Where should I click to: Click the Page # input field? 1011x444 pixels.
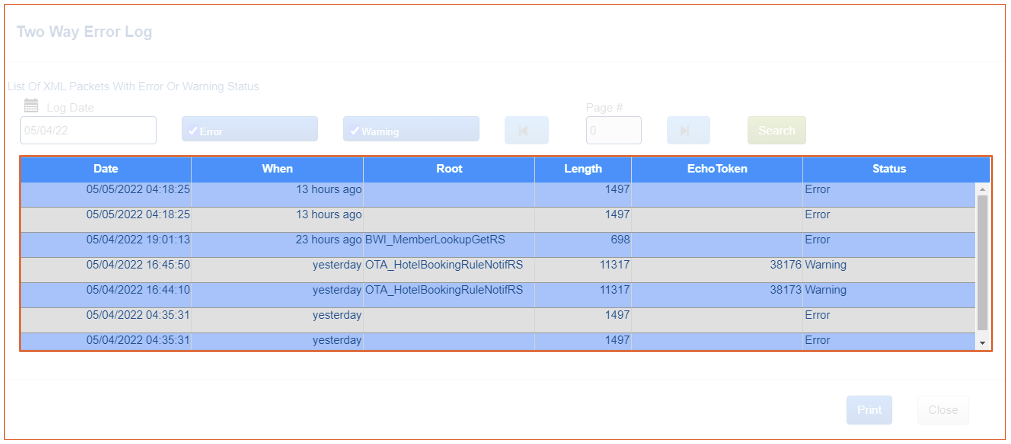(613, 130)
